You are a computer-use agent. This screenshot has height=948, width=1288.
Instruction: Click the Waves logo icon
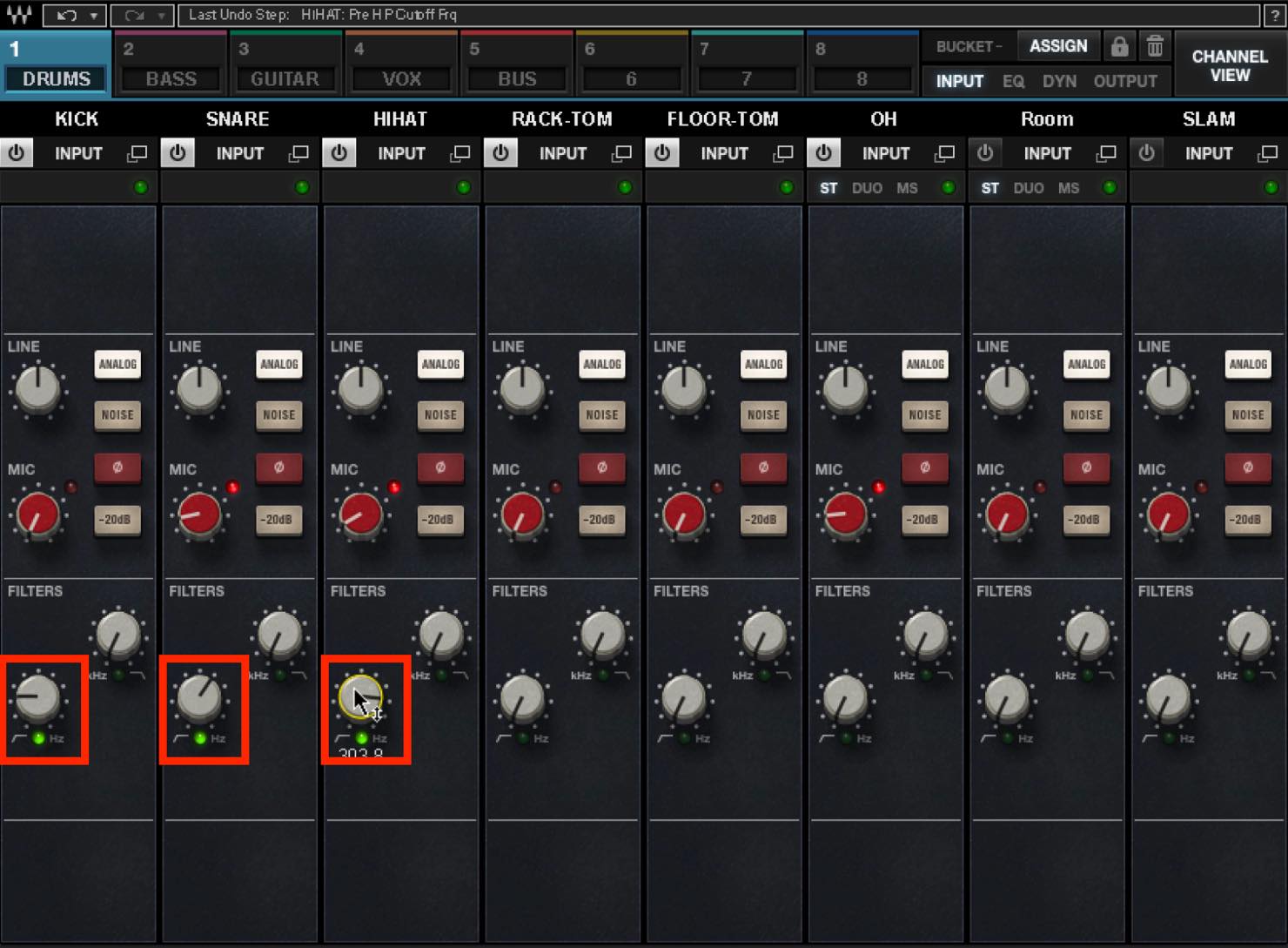pos(18,15)
